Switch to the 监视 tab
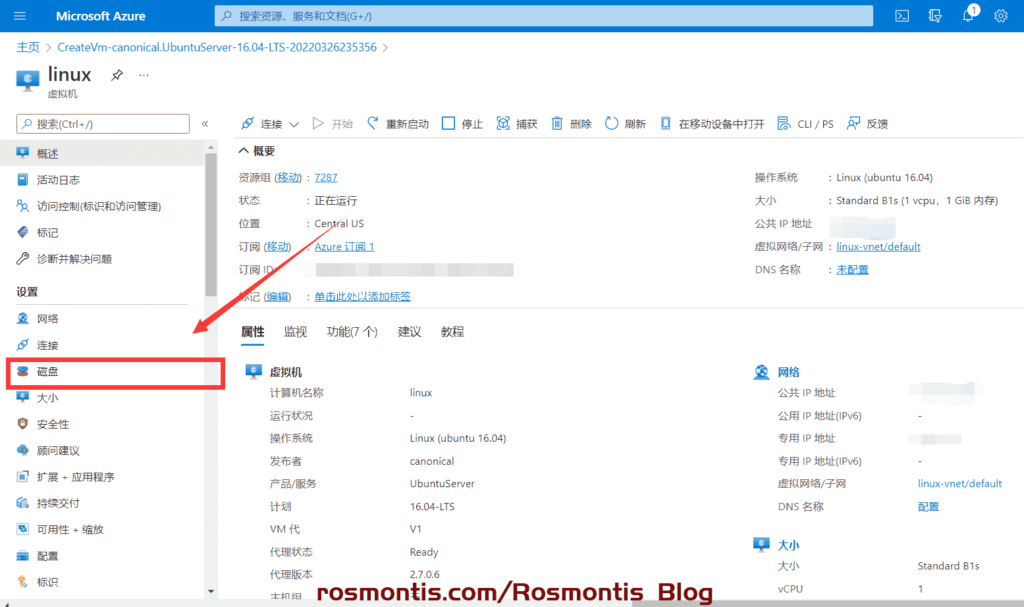Screen dimensions: 1024x607 (x=295, y=332)
